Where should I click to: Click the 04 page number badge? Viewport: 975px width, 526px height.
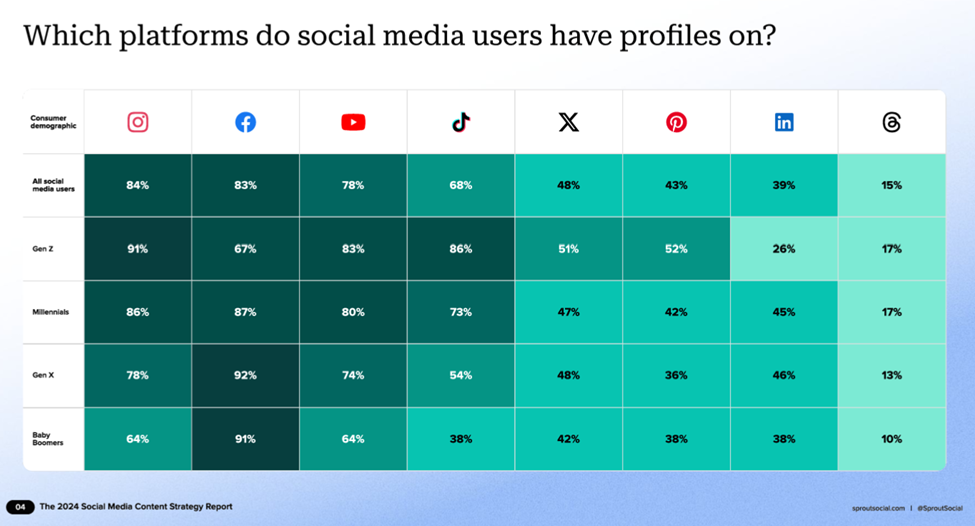tap(20, 507)
